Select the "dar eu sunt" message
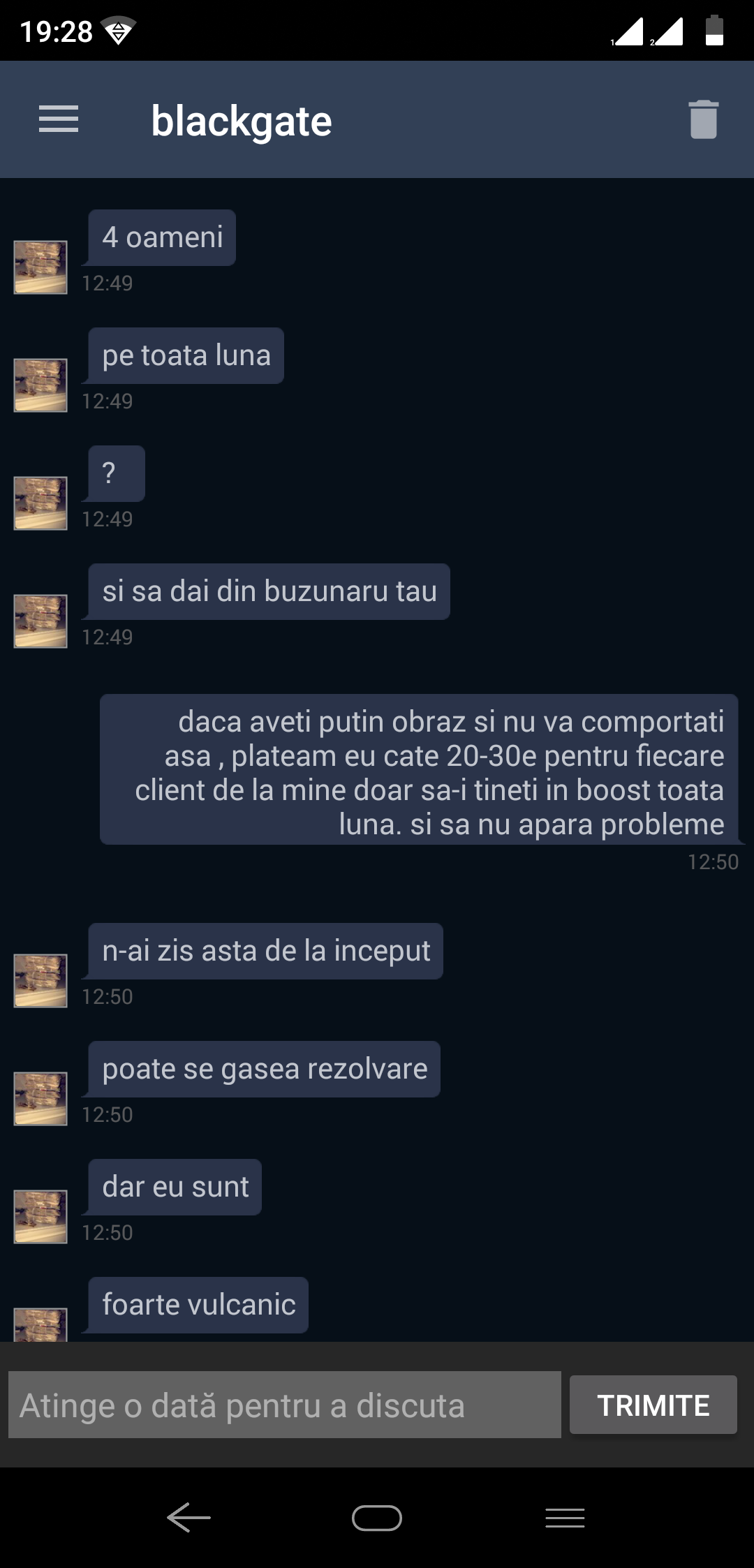Screen dimensions: 754x1568 click(x=175, y=1187)
